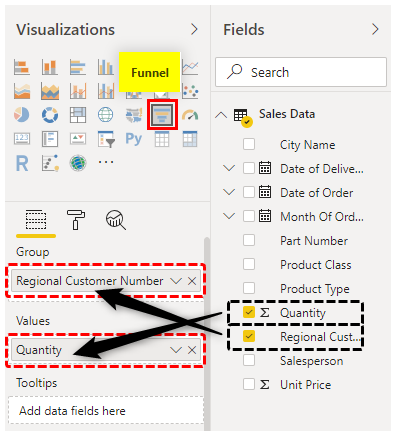Open Quantity value field dropdown
This screenshot has height=436, width=396.
pyautogui.click(x=176, y=350)
